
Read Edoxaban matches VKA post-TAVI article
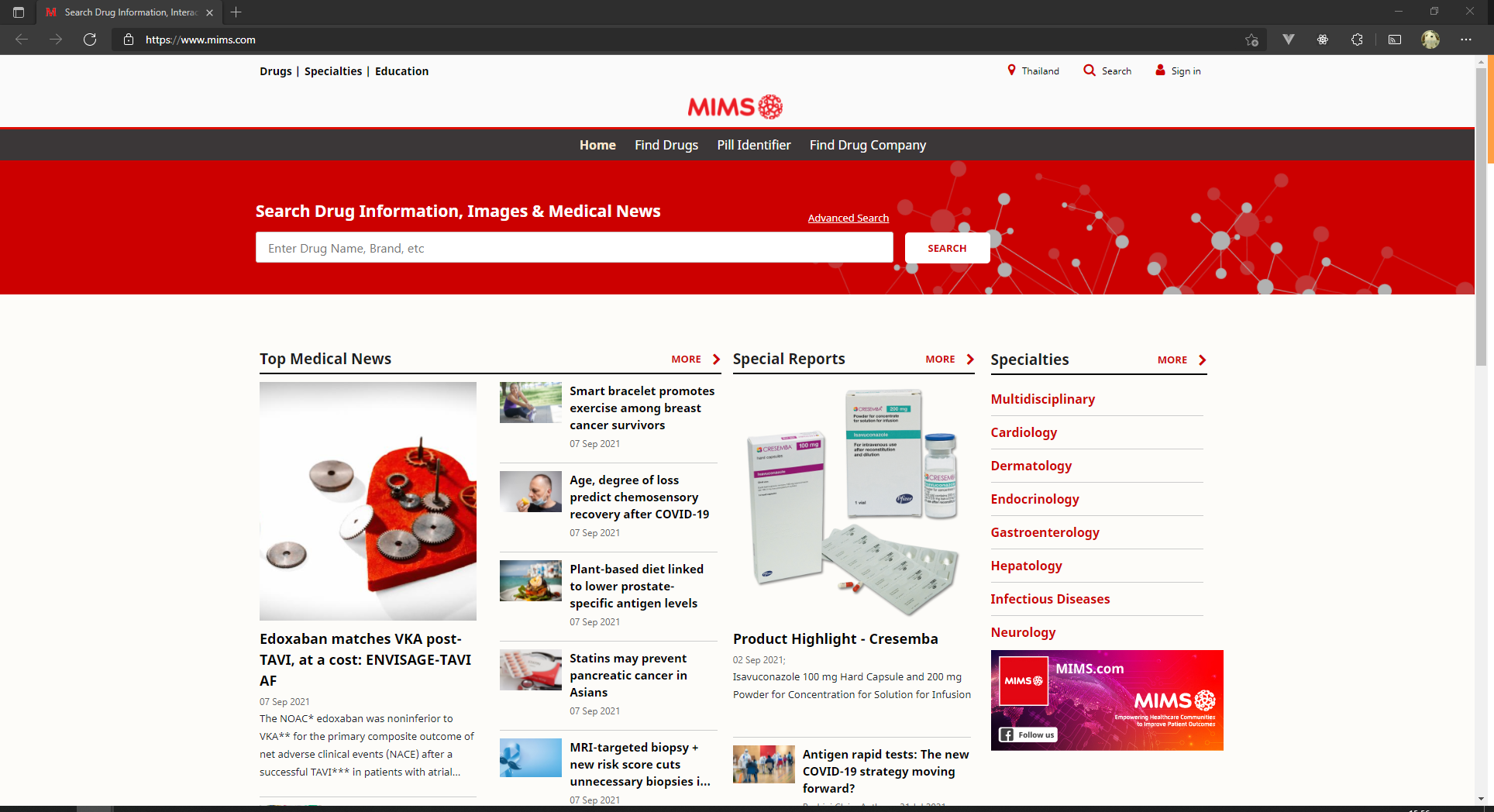(x=365, y=659)
